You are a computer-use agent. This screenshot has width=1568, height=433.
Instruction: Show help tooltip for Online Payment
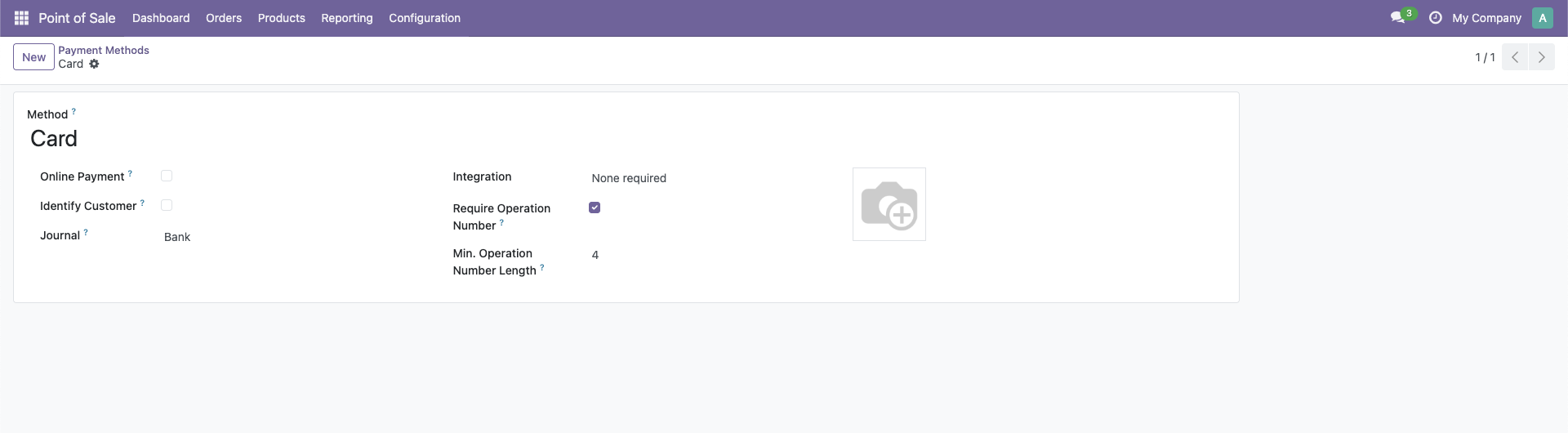click(130, 173)
